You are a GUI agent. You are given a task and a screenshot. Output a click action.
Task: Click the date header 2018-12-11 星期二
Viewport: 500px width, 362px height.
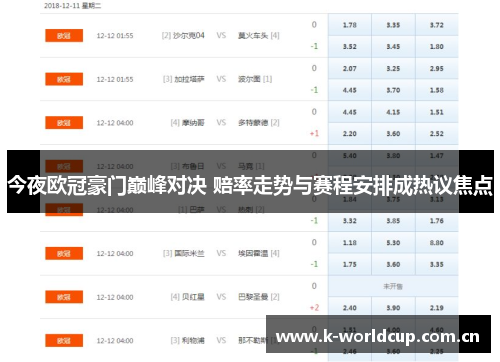click(x=73, y=6)
